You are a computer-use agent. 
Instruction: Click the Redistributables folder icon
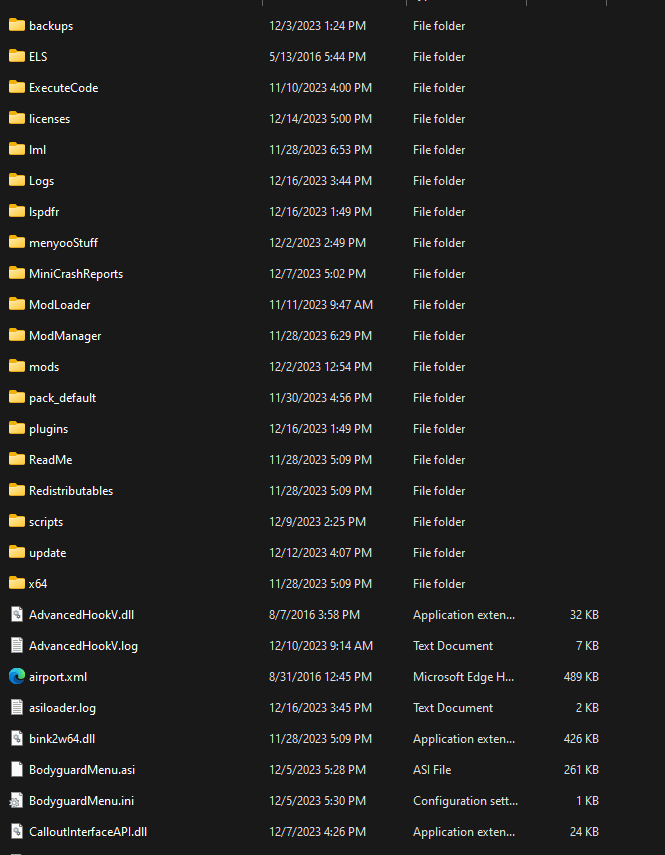(17, 490)
